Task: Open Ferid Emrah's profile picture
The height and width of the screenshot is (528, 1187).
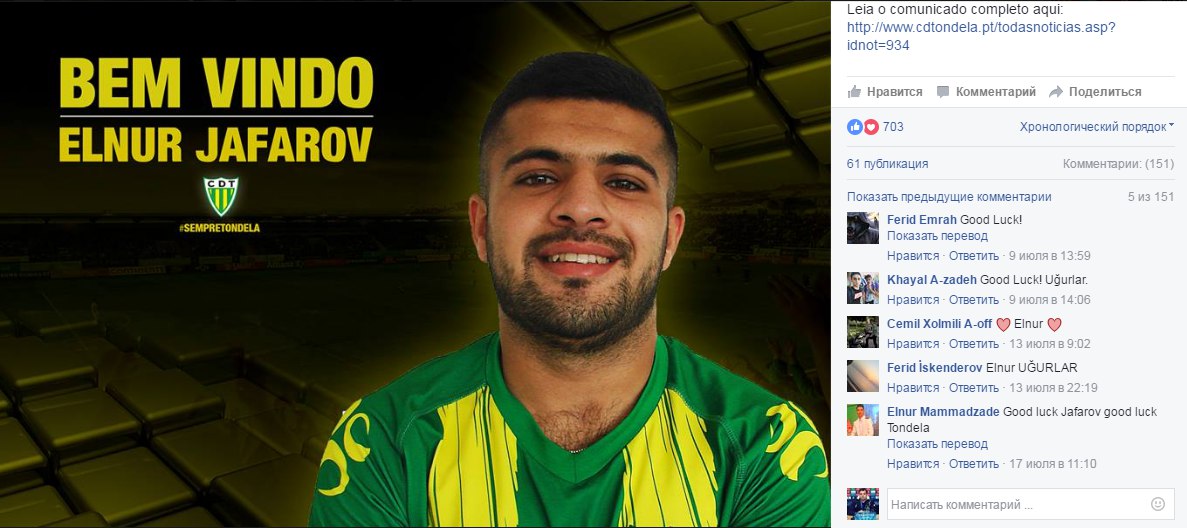Action: (x=863, y=228)
